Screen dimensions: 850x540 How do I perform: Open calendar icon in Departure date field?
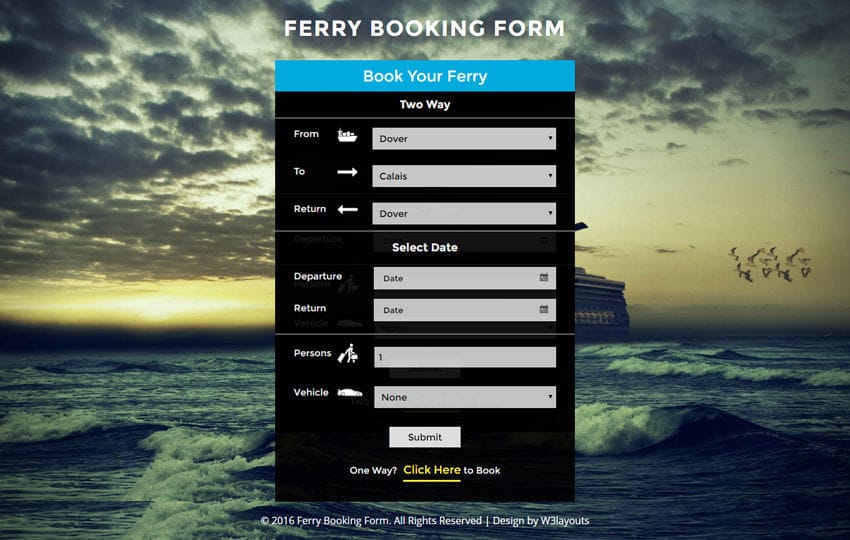point(544,278)
